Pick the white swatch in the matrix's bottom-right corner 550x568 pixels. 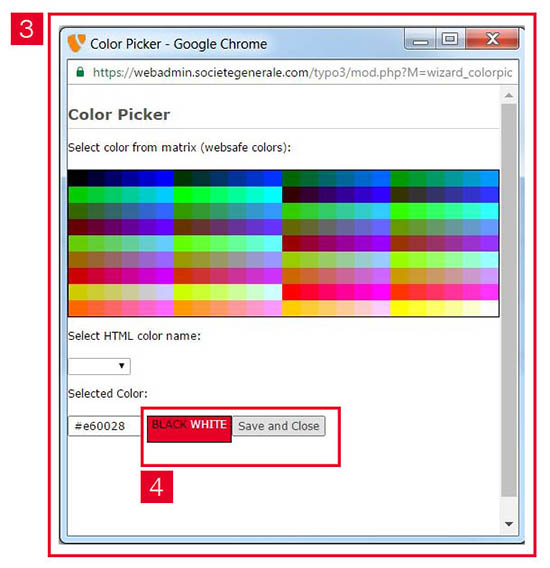tap(489, 308)
